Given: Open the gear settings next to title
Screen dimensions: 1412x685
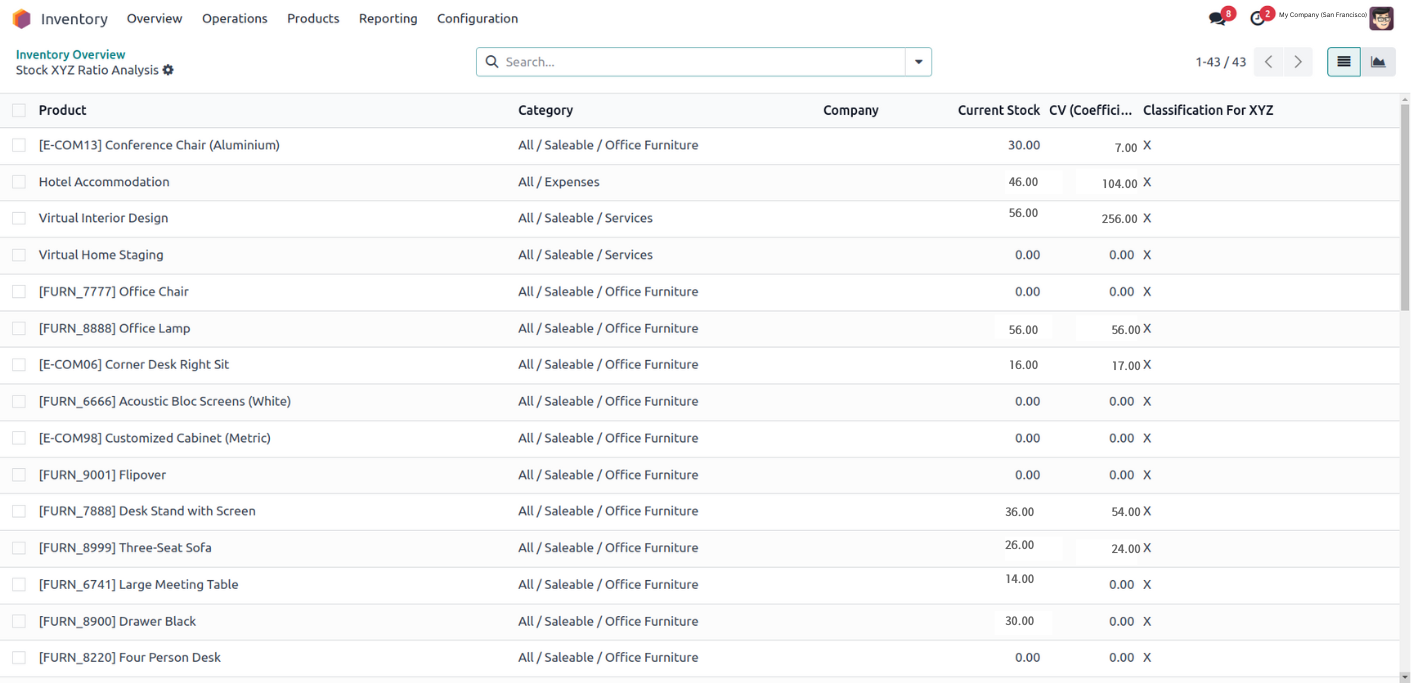Looking at the screenshot, I should pyautogui.click(x=168, y=71).
